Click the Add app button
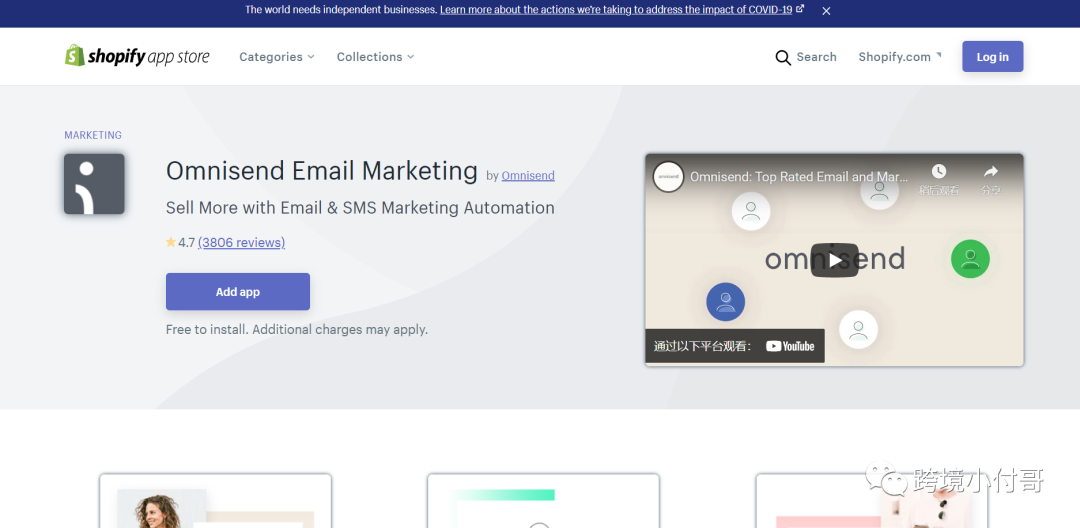This screenshot has height=528, width=1080. click(238, 292)
